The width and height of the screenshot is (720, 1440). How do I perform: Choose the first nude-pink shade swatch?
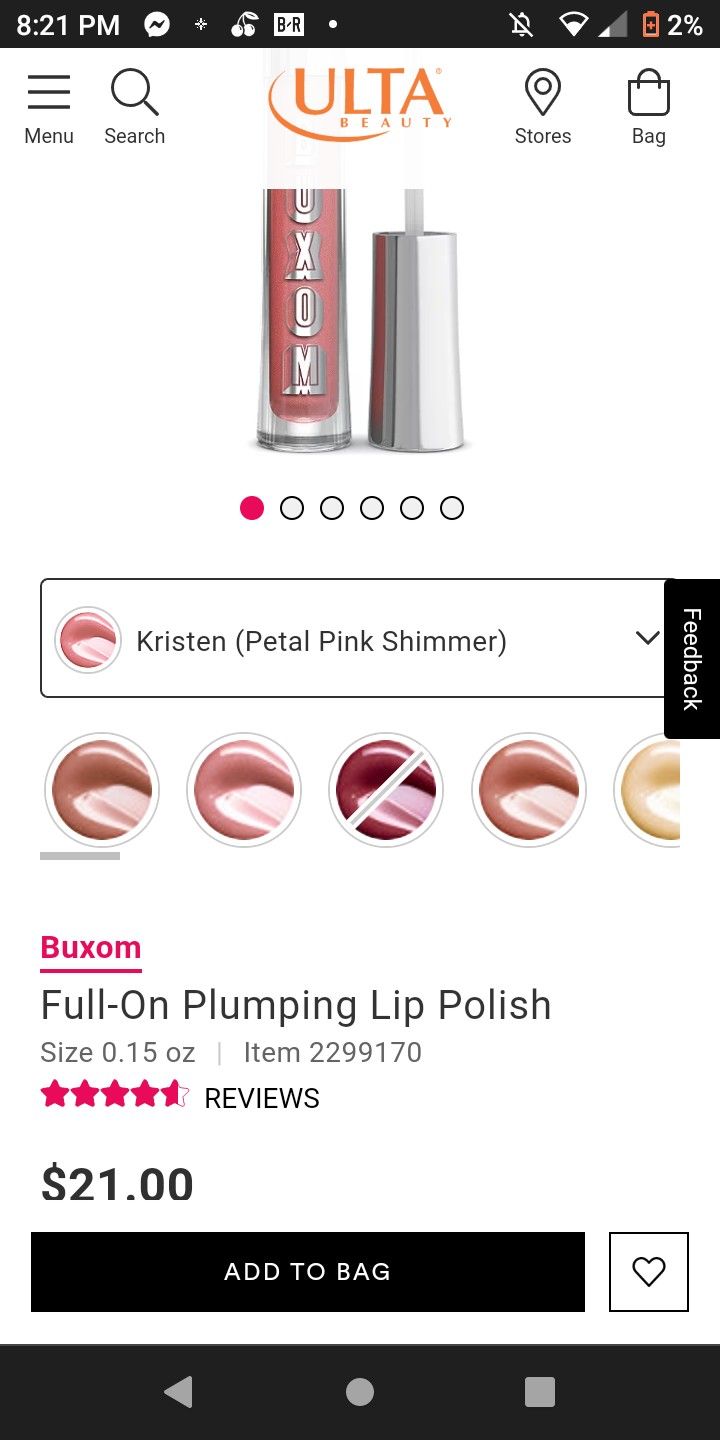102,790
